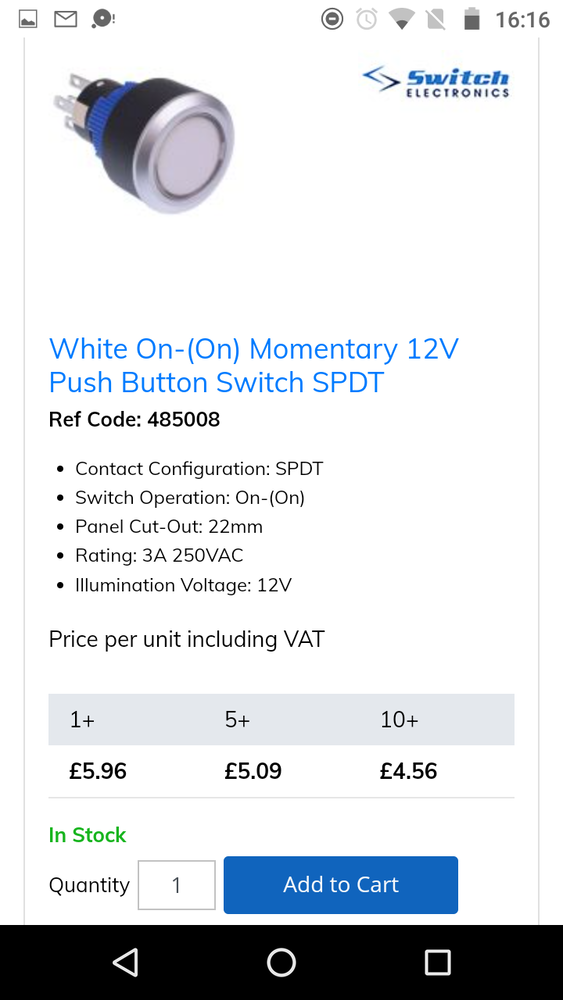Screen dimensions: 563x1000
Task: Focus the Quantity input field
Action: [177, 885]
